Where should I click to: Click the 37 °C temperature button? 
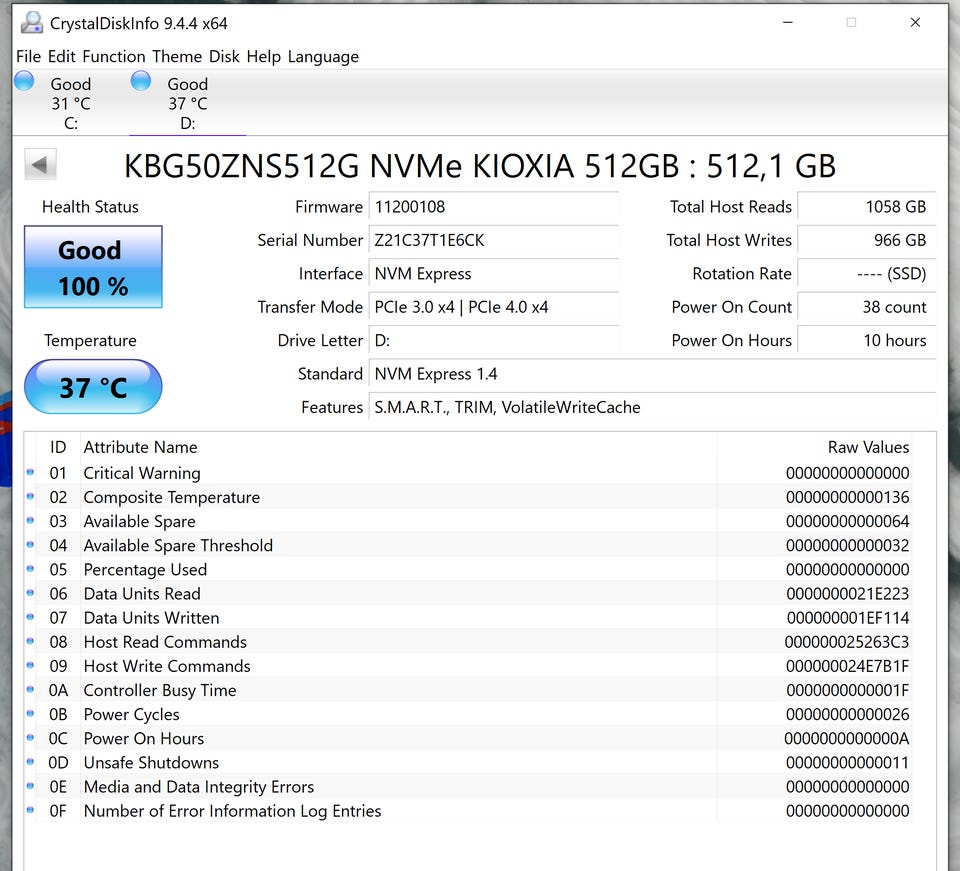click(93, 387)
